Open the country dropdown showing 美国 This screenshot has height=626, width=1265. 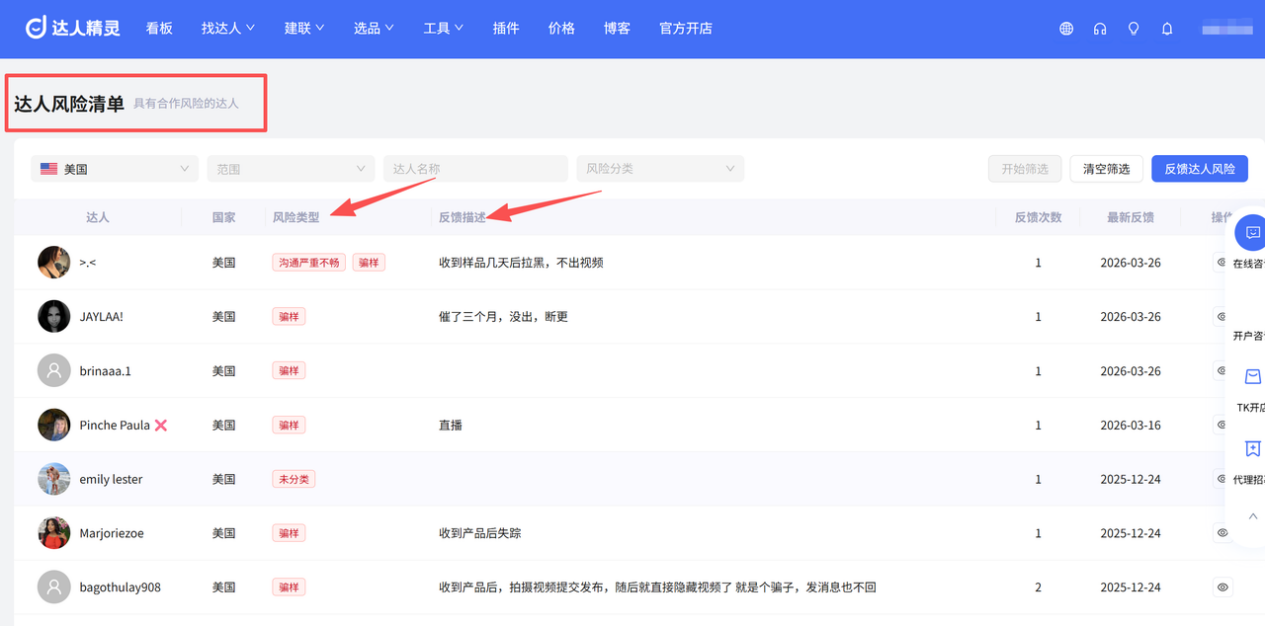pos(113,168)
